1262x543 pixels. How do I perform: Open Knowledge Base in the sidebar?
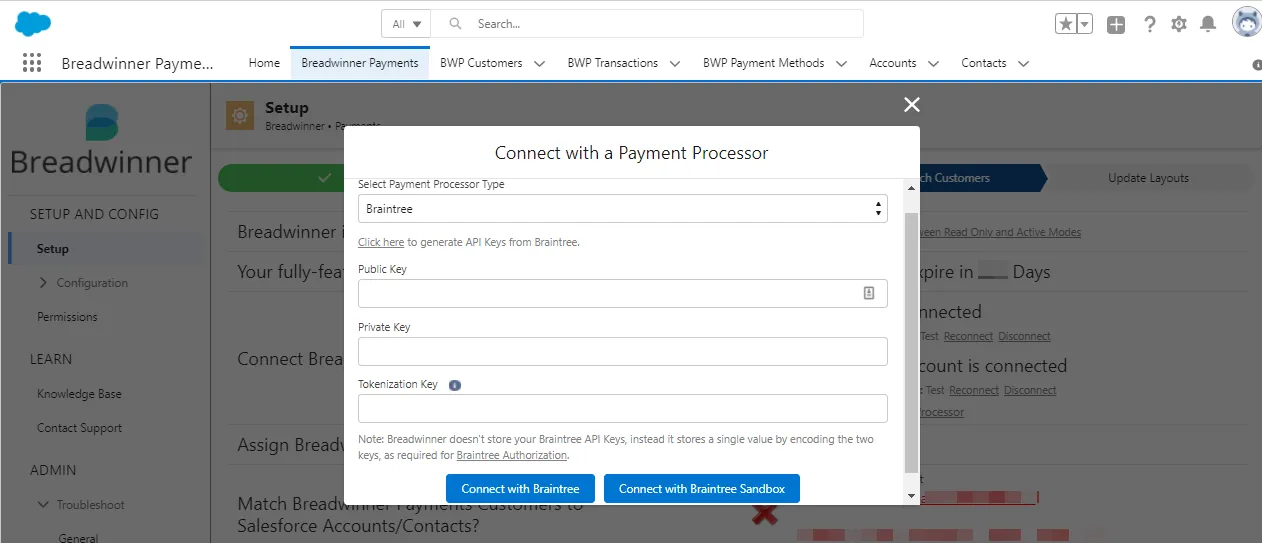(79, 394)
